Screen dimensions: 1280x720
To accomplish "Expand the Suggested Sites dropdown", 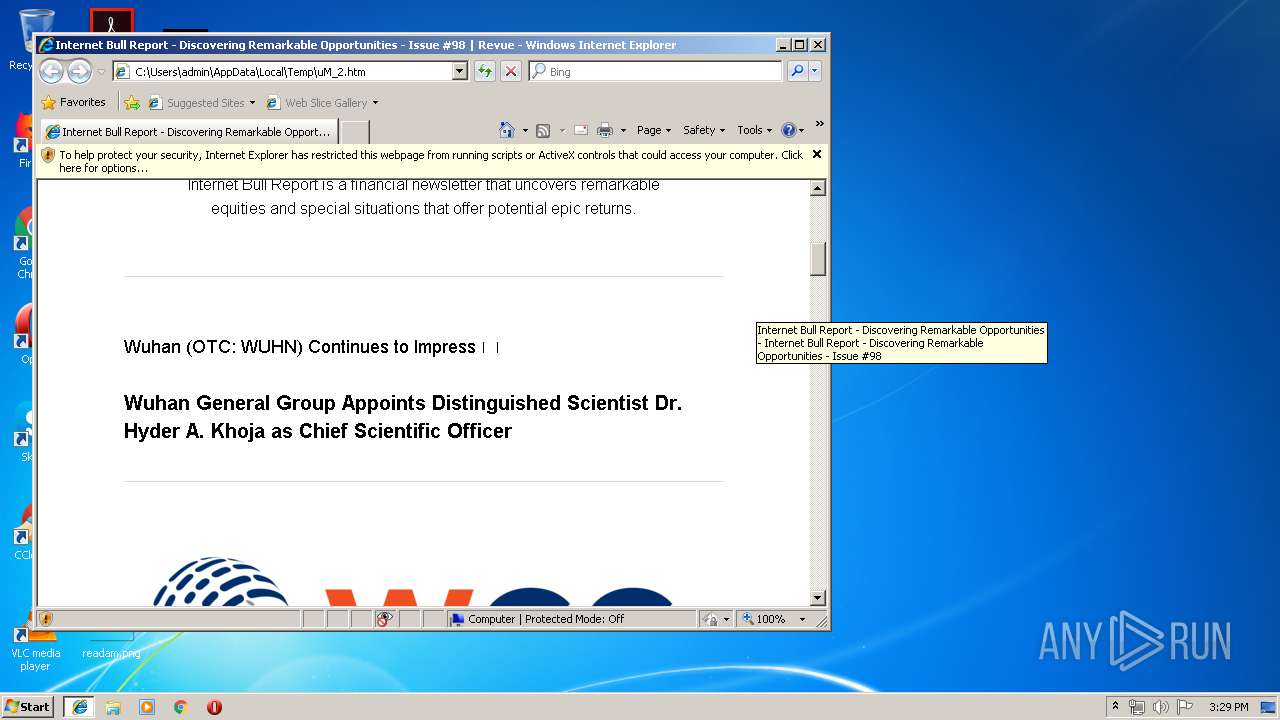I will click(x=253, y=102).
